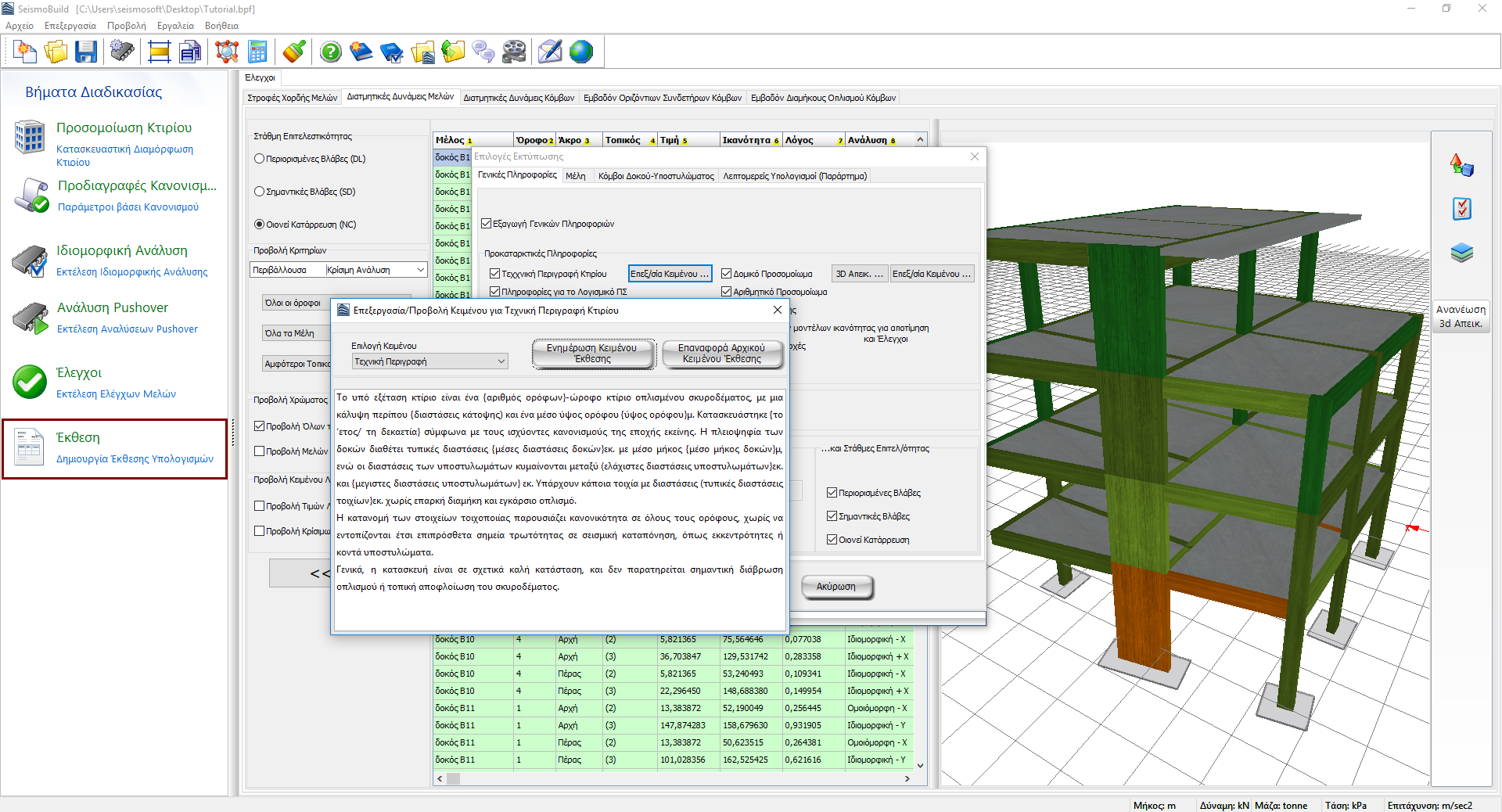Switch to Στροφές Χορδής Μελών tab

click(292, 98)
